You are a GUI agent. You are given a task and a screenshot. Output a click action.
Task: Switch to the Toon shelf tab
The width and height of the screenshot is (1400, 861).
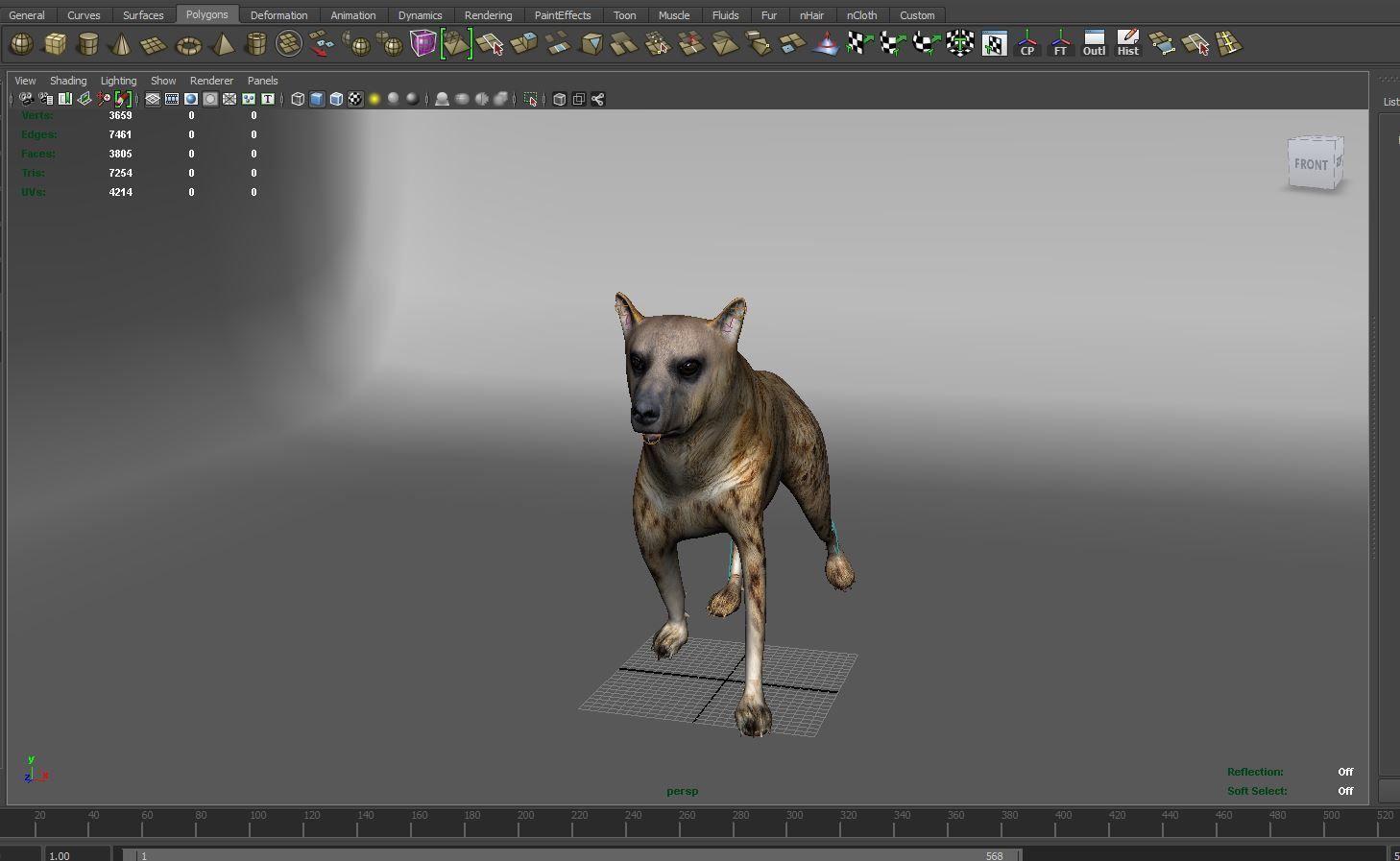(624, 15)
